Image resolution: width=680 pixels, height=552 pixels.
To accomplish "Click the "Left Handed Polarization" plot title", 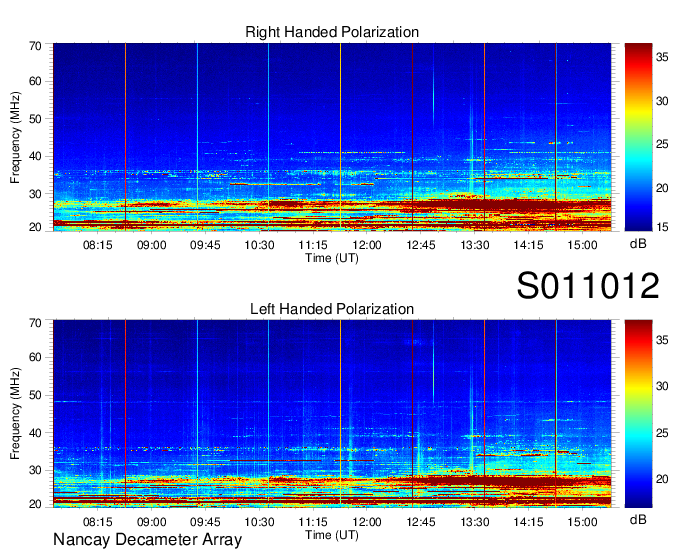I will pyautogui.click(x=332, y=309).
